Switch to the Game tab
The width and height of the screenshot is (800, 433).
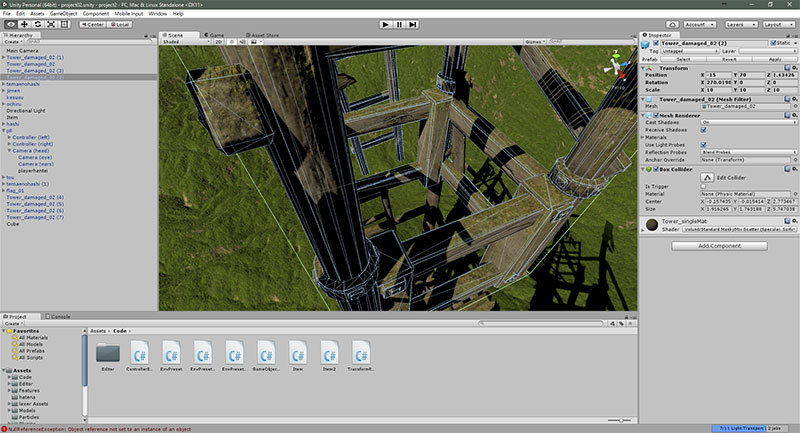coord(214,35)
